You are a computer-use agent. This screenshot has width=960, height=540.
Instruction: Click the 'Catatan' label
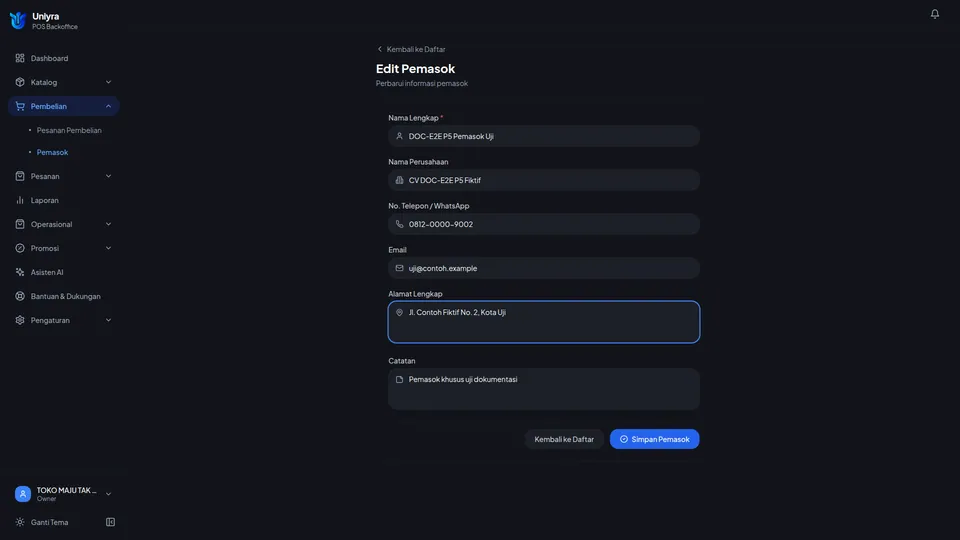(402, 361)
